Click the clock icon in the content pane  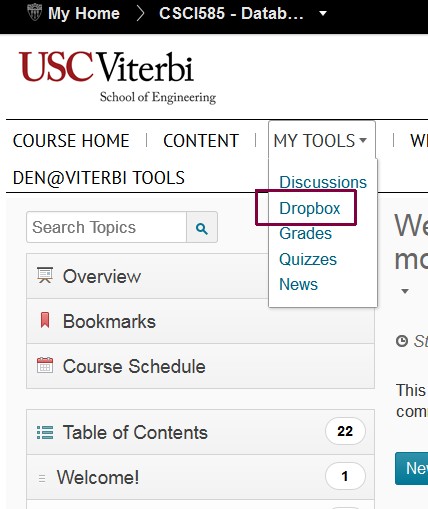tap(402, 341)
